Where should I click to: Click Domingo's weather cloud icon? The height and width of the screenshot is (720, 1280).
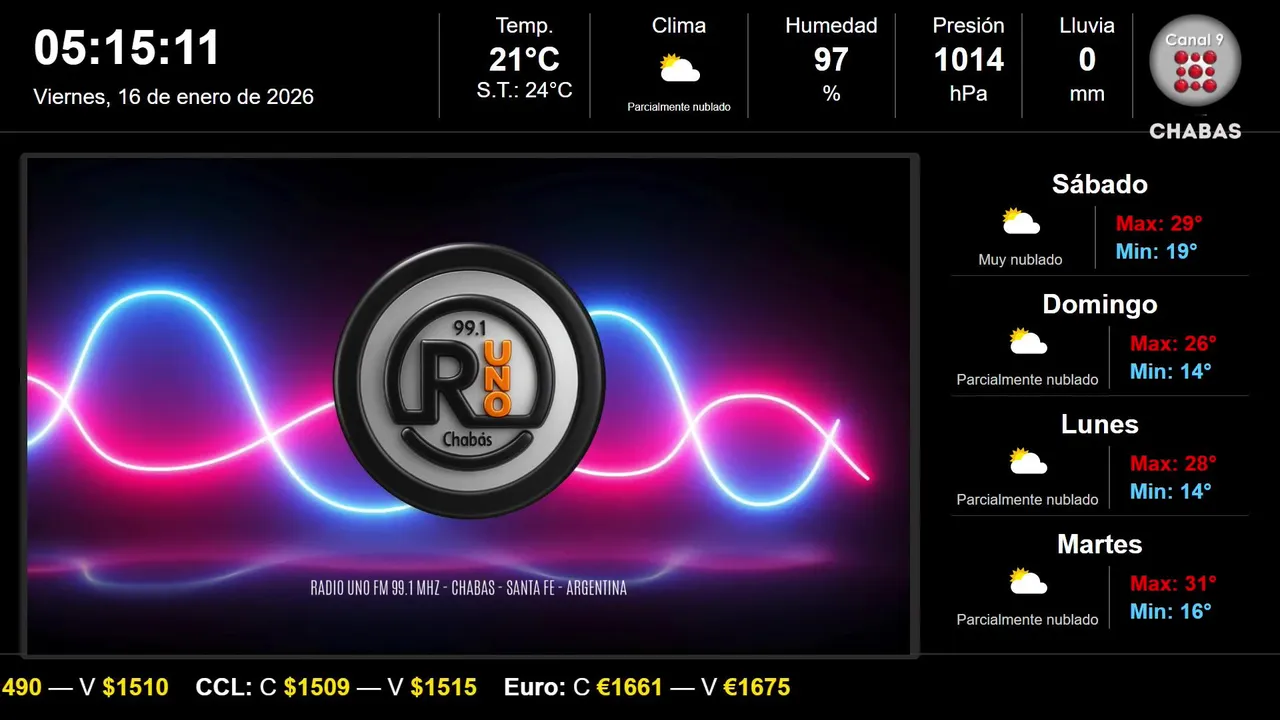pos(1028,342)
